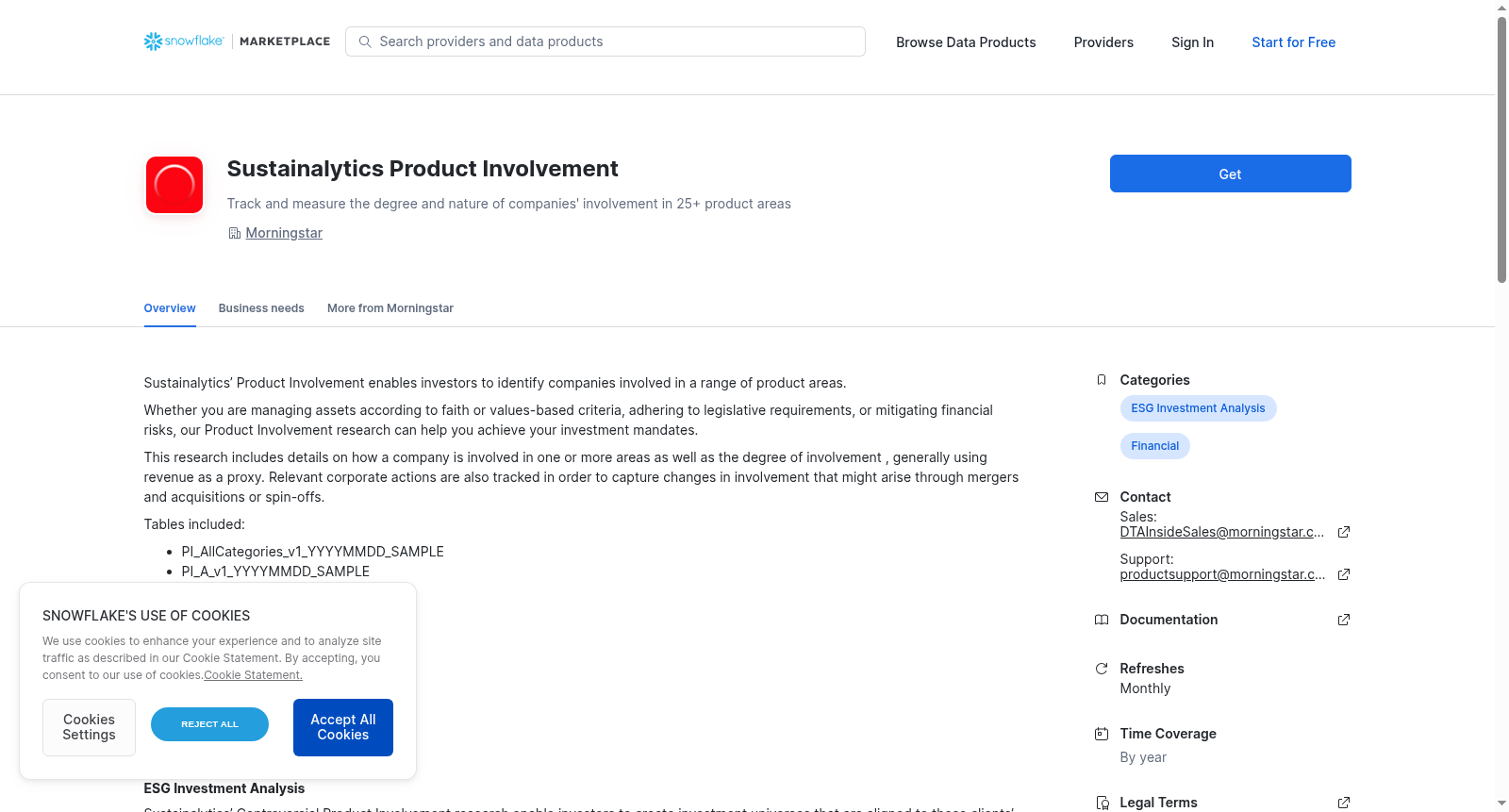The image size is (1509, 812).
Task: Switch to the Business needs tab
Action: pyautogui.click(x=261, y=308)
